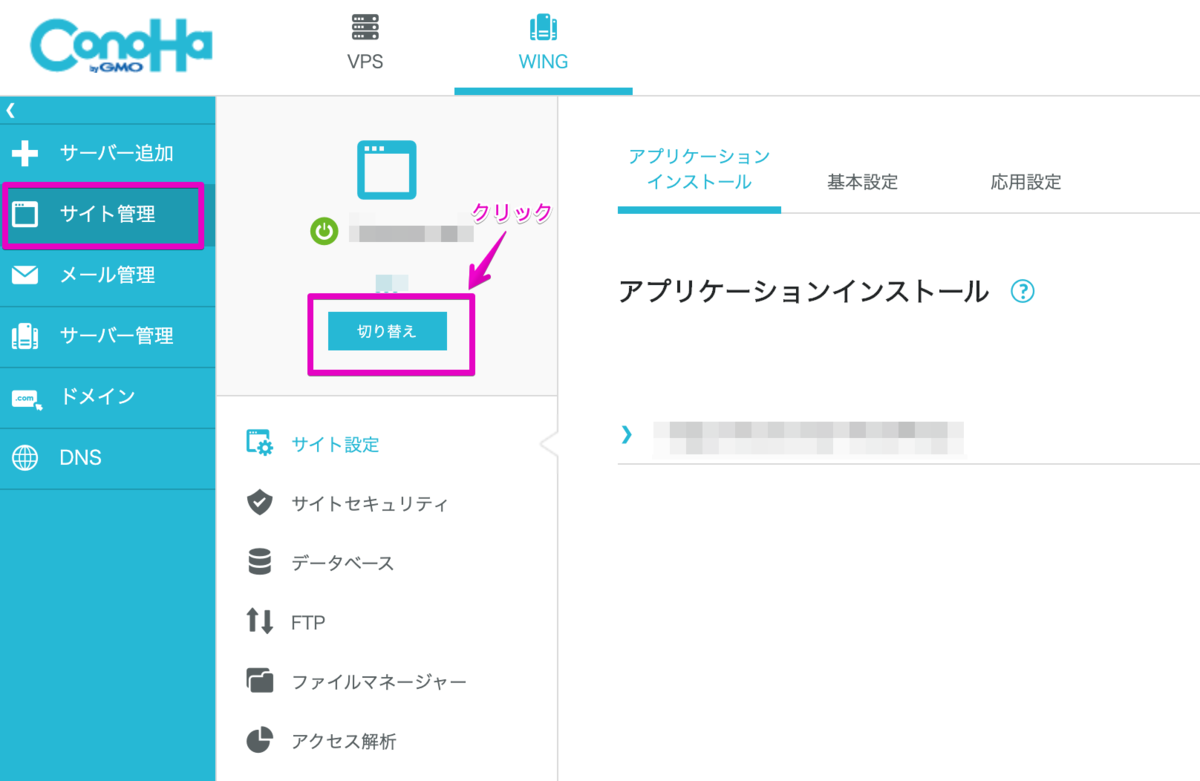Expand the blurred application row chevron

(627, 434)
